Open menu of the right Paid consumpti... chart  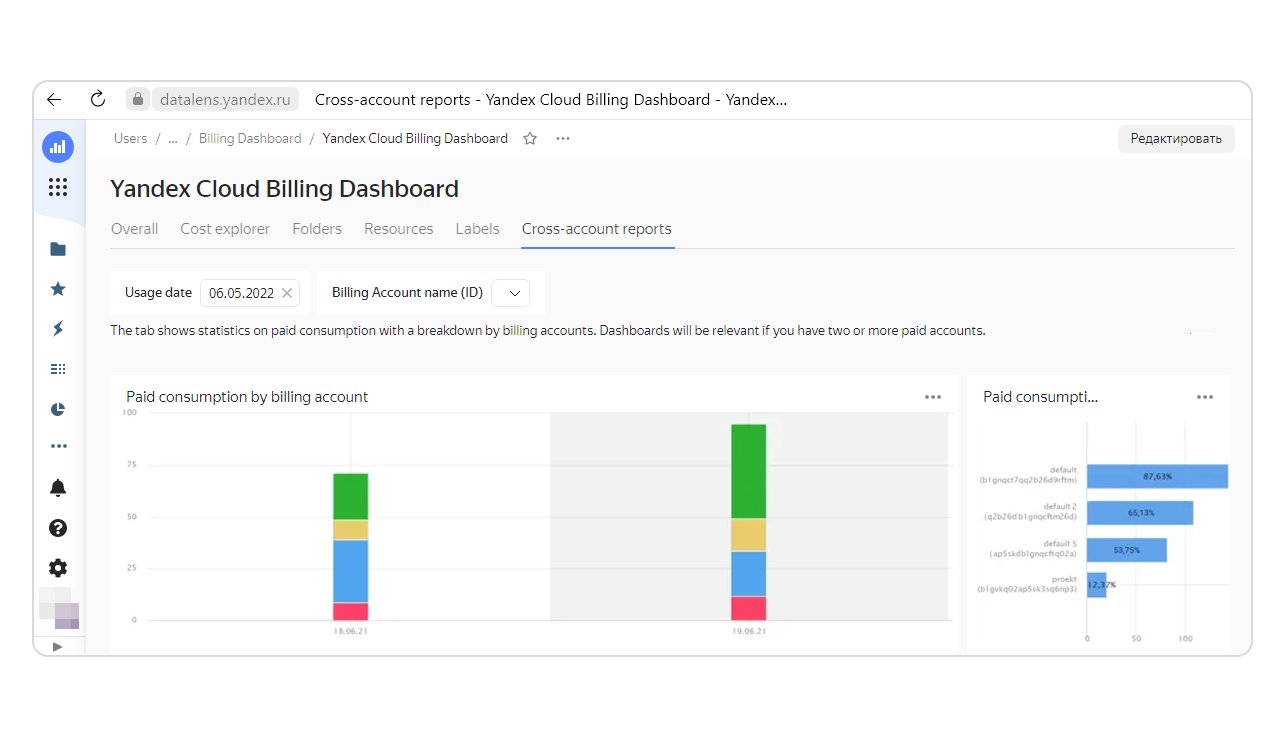1205,397
